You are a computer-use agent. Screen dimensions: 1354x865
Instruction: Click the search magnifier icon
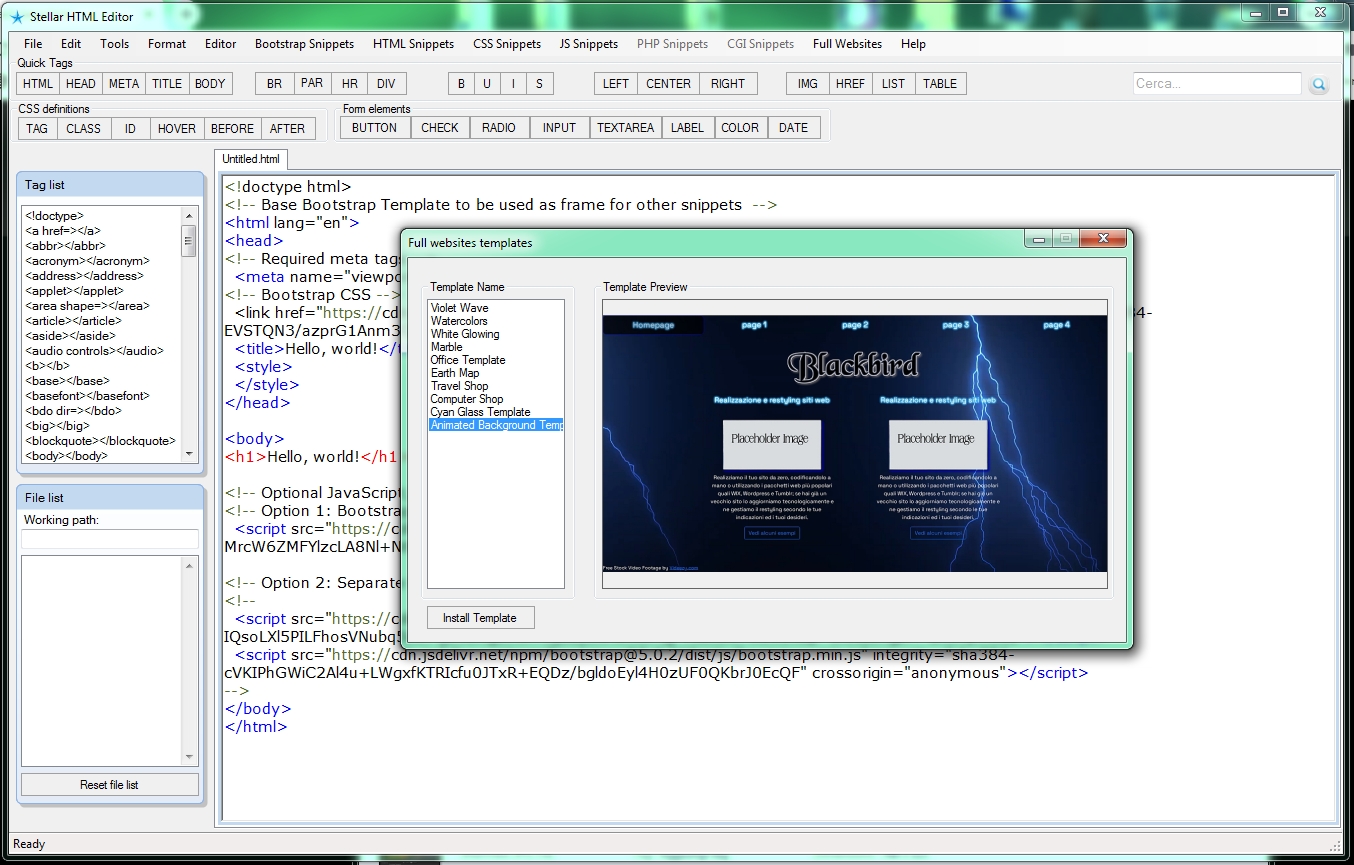[1319, 85]
